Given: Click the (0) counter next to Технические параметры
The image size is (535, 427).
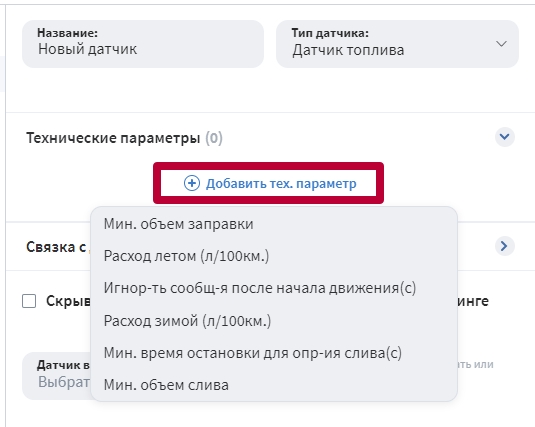Looking at the screenshot, I should pyautogui.click(x=214, y=138).
